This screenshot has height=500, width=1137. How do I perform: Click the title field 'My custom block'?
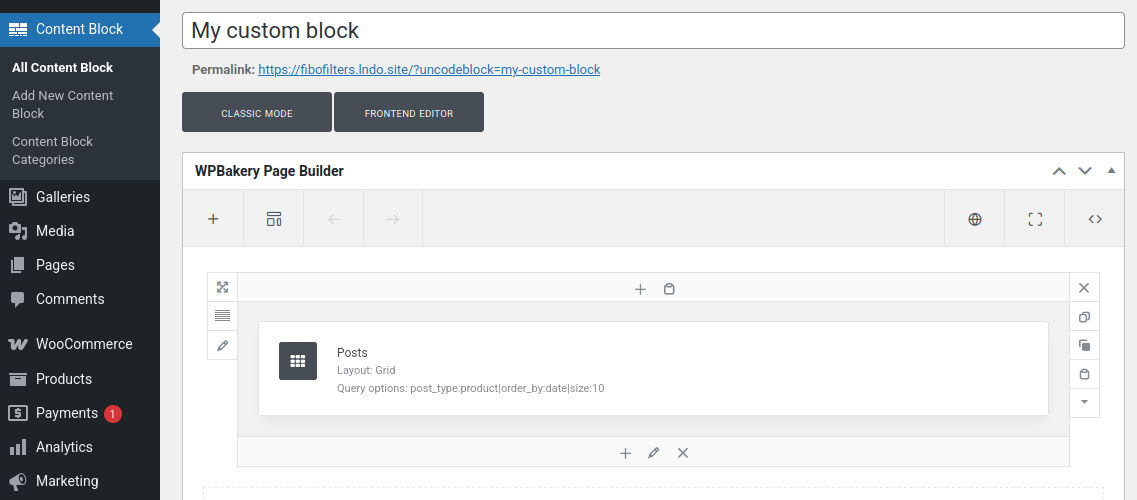pos(653,30)
